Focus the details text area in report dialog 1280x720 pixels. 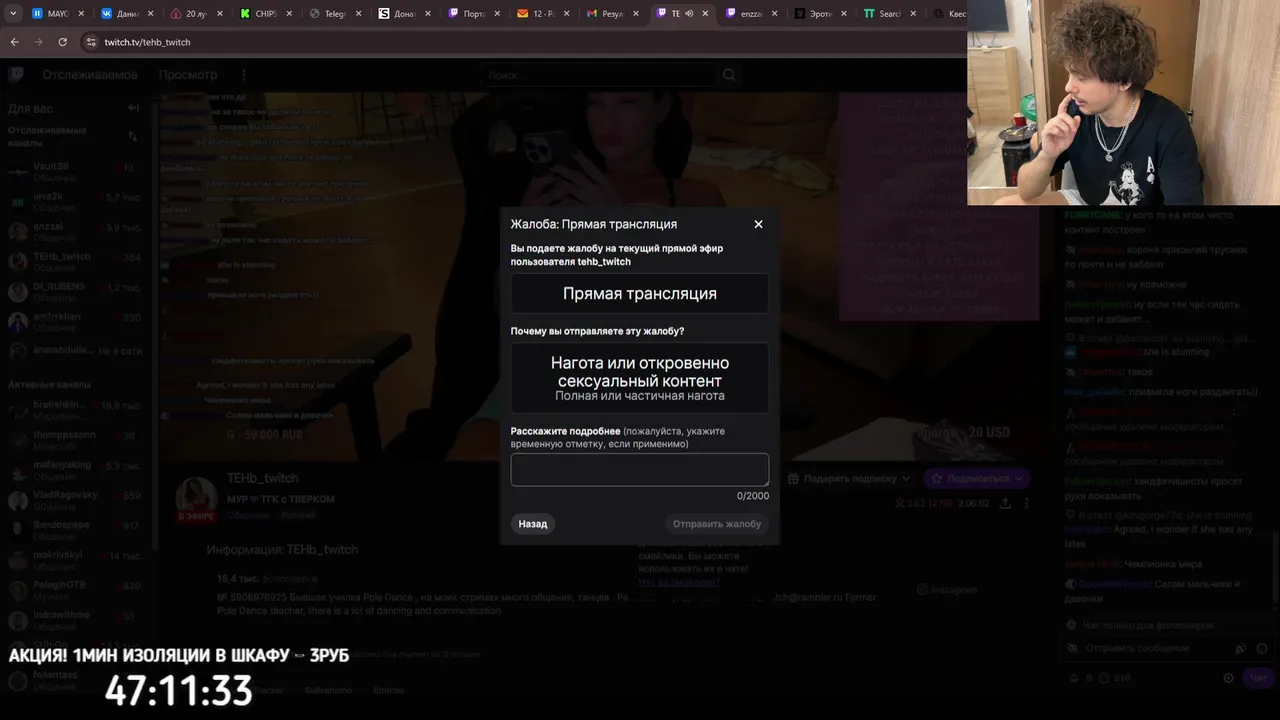(640, 470)
